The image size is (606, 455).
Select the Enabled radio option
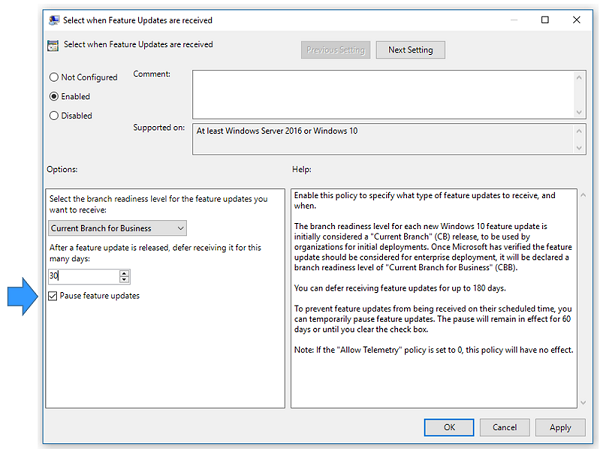[54, 97]
